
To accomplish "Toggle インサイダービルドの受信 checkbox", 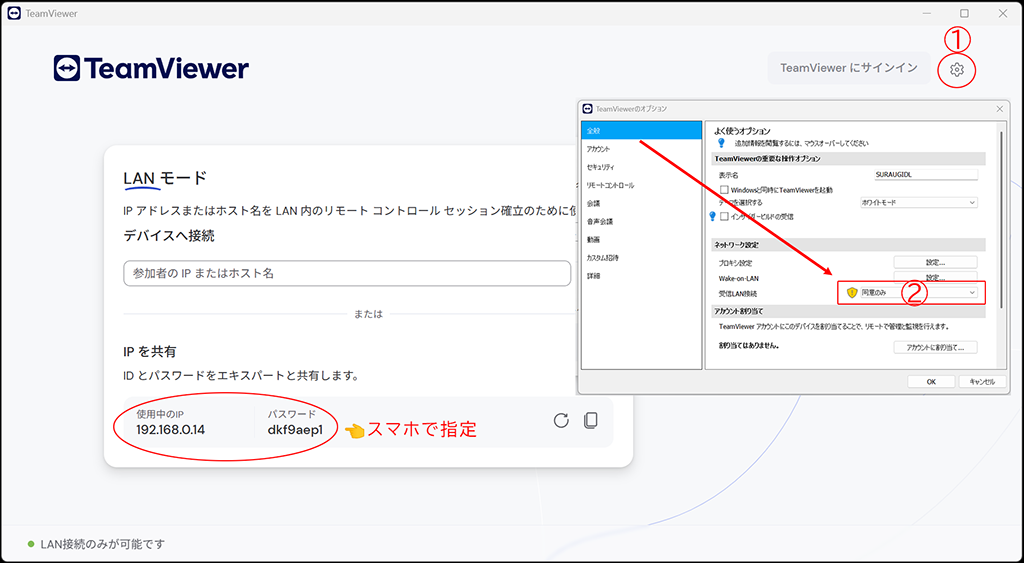I will pyautogui.click(x=724, y=216).
